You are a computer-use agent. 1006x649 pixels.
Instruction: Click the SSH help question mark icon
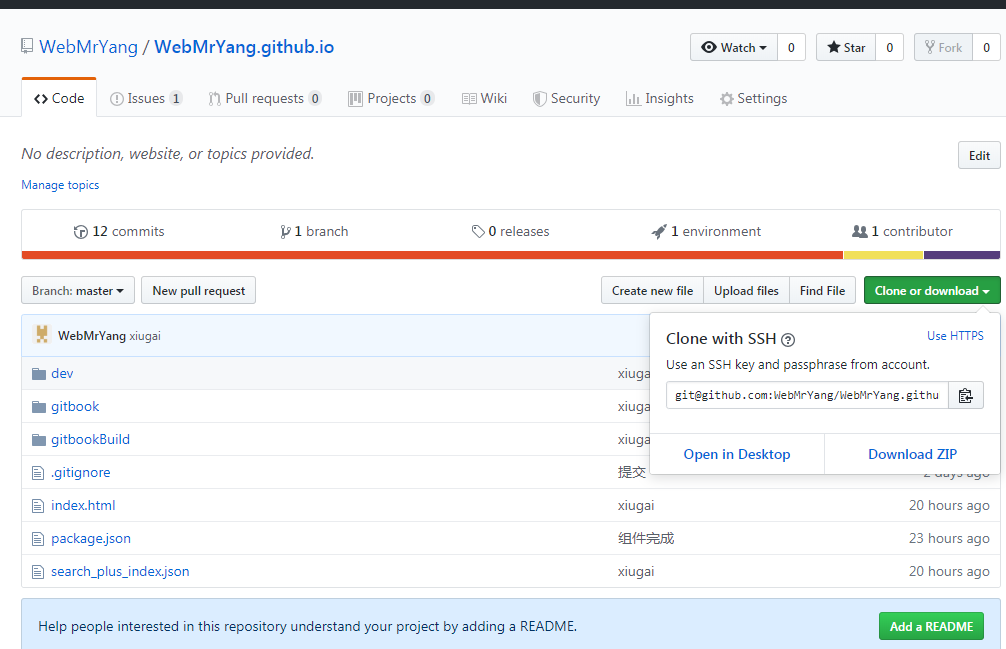788,339
